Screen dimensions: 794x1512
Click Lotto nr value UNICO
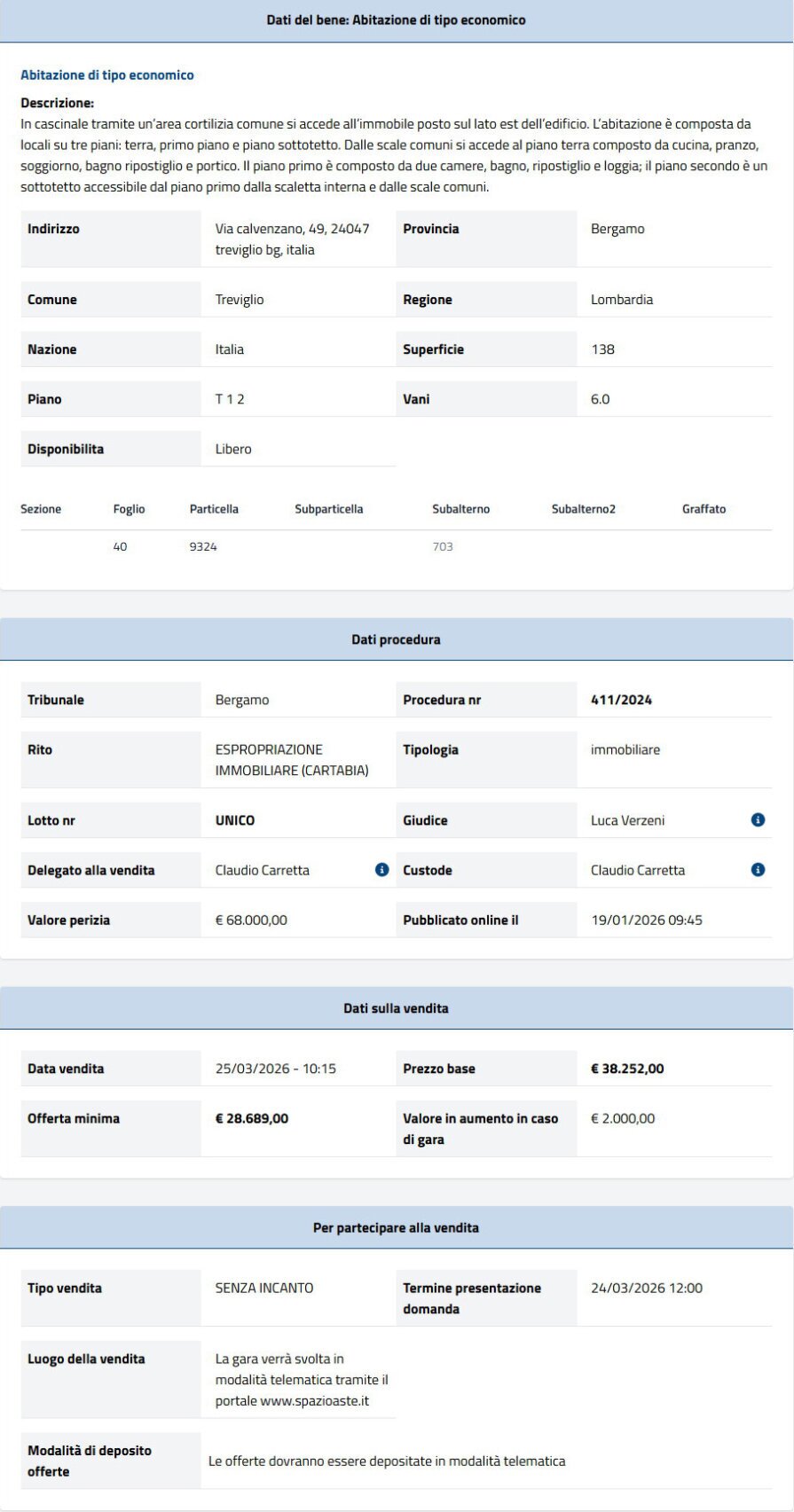coord(235,820)
